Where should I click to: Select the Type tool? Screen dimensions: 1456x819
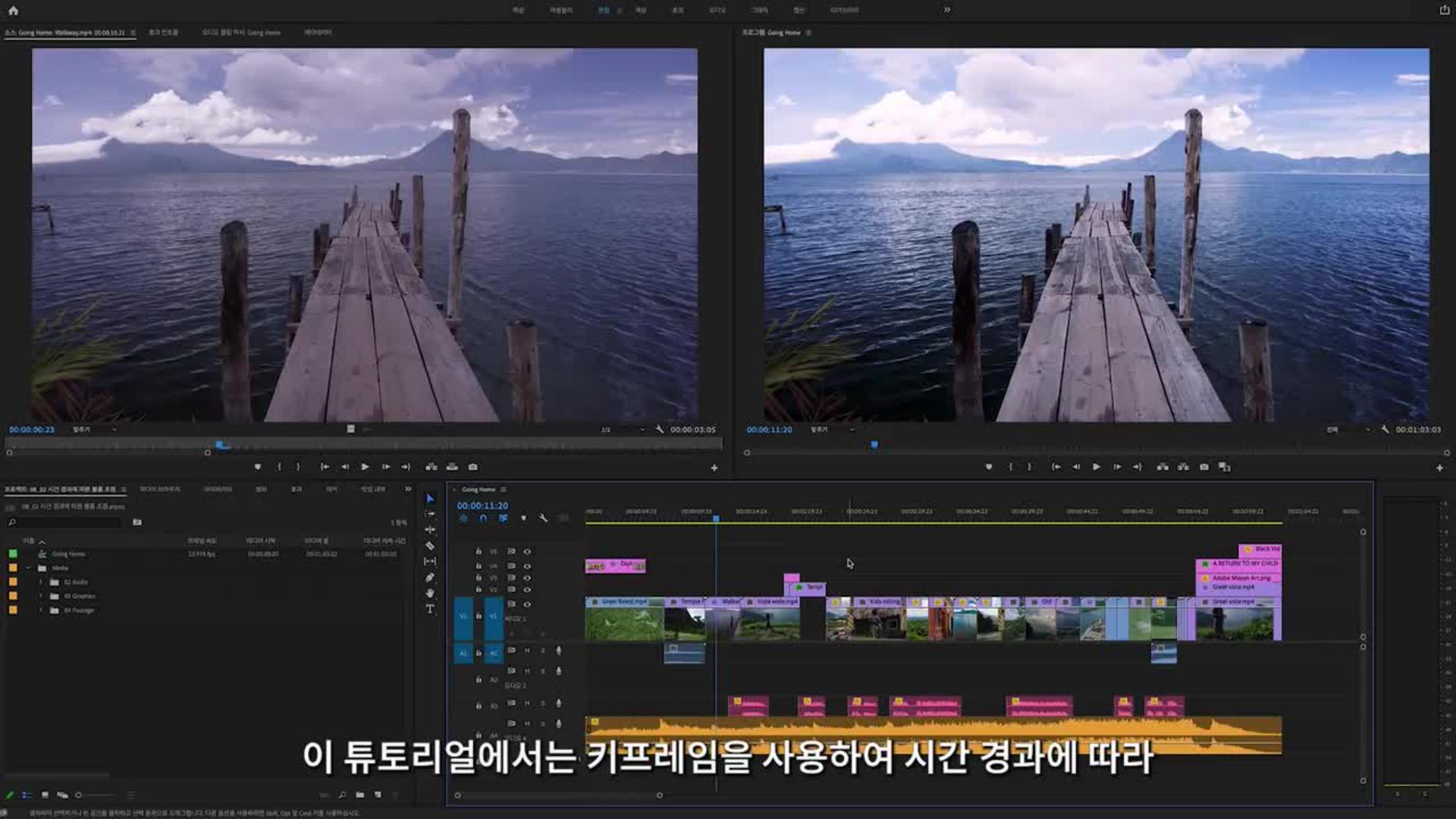[x=430, y=609]
